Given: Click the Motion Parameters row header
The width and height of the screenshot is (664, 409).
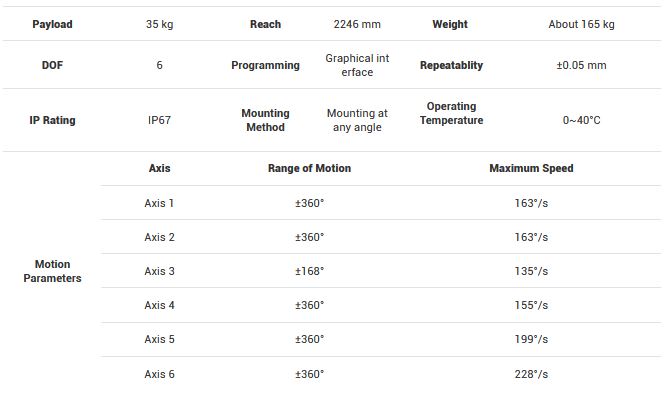Looking at the screenshot, I should 52,271.
